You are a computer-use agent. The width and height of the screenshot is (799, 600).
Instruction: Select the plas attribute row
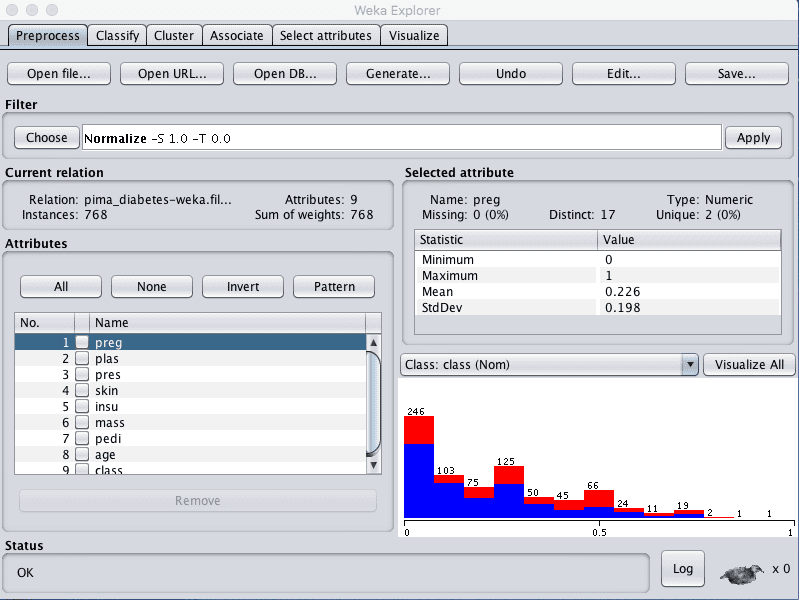(x=190, y=358)
